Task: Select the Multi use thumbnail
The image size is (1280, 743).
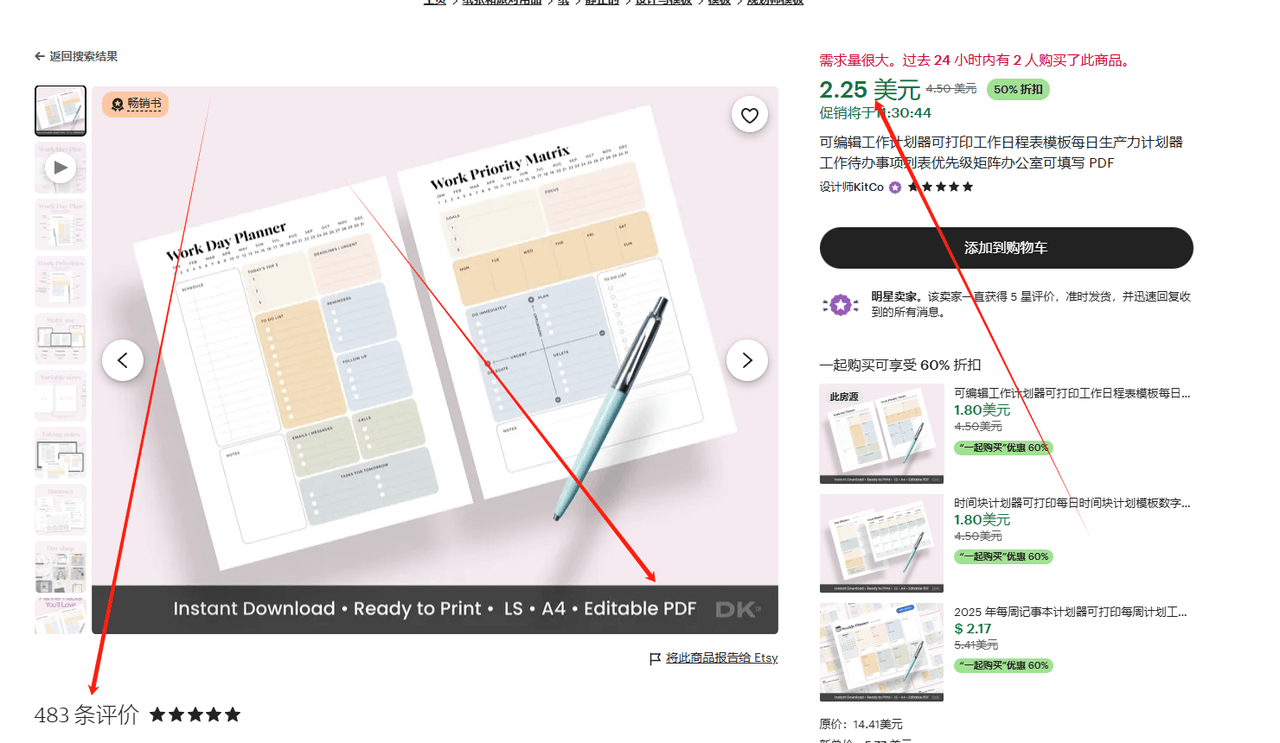Action: pyautogui.click(x=60, y=338)
